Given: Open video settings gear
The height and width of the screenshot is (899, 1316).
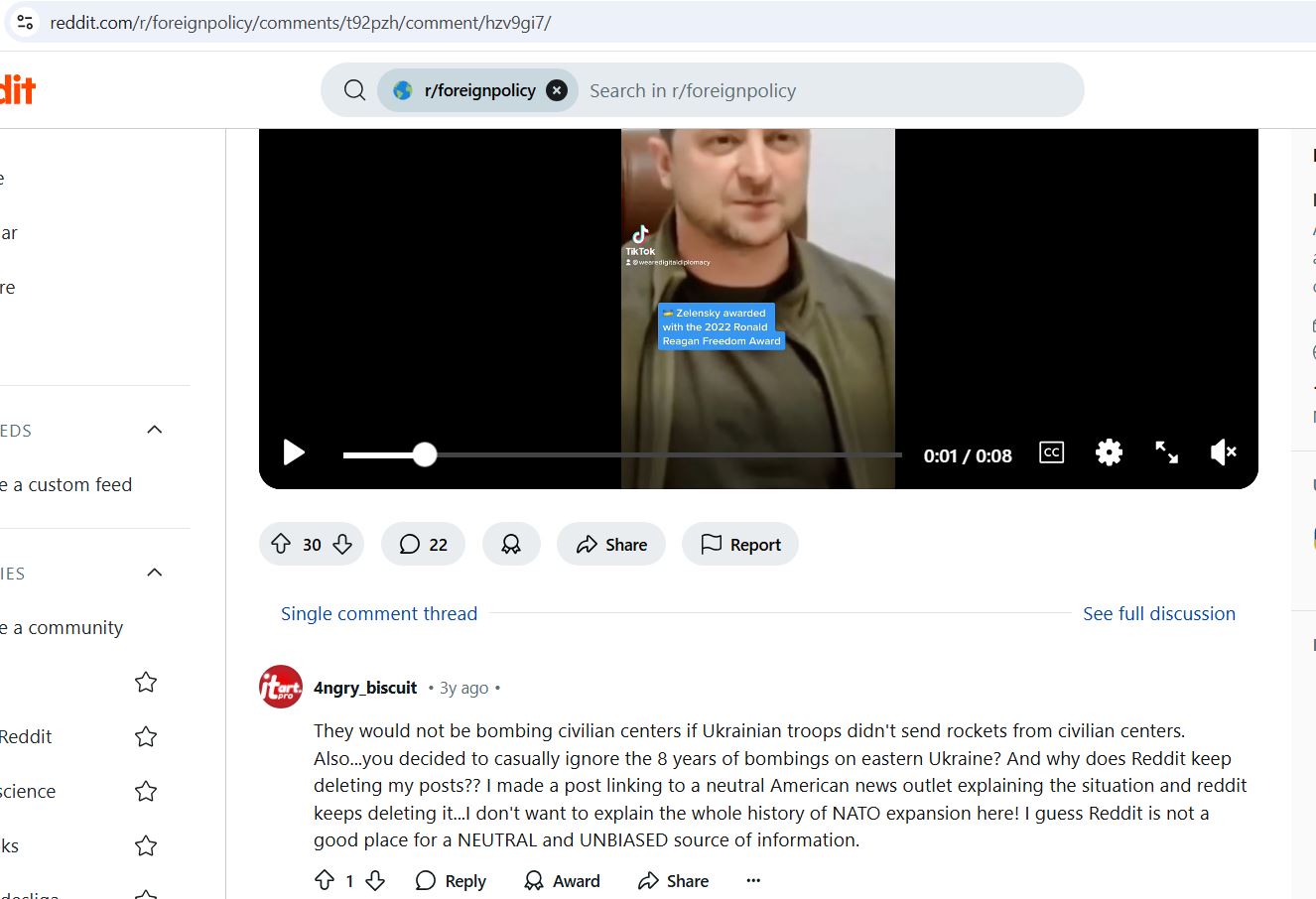Looking at the screenshot, I should (1109, 452).
